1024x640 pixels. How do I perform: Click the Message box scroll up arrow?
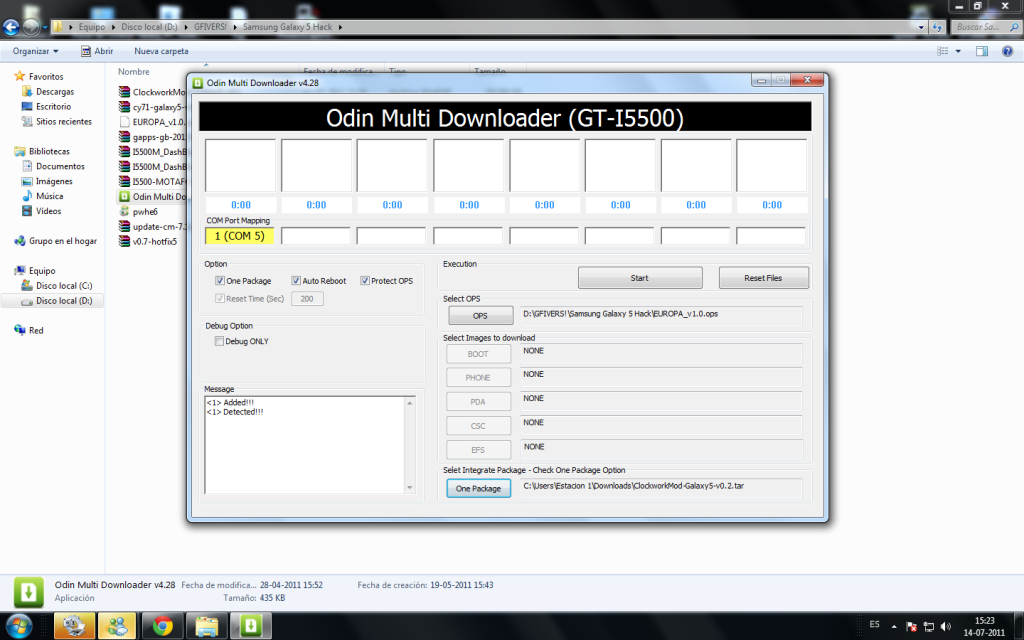[409, 403]
